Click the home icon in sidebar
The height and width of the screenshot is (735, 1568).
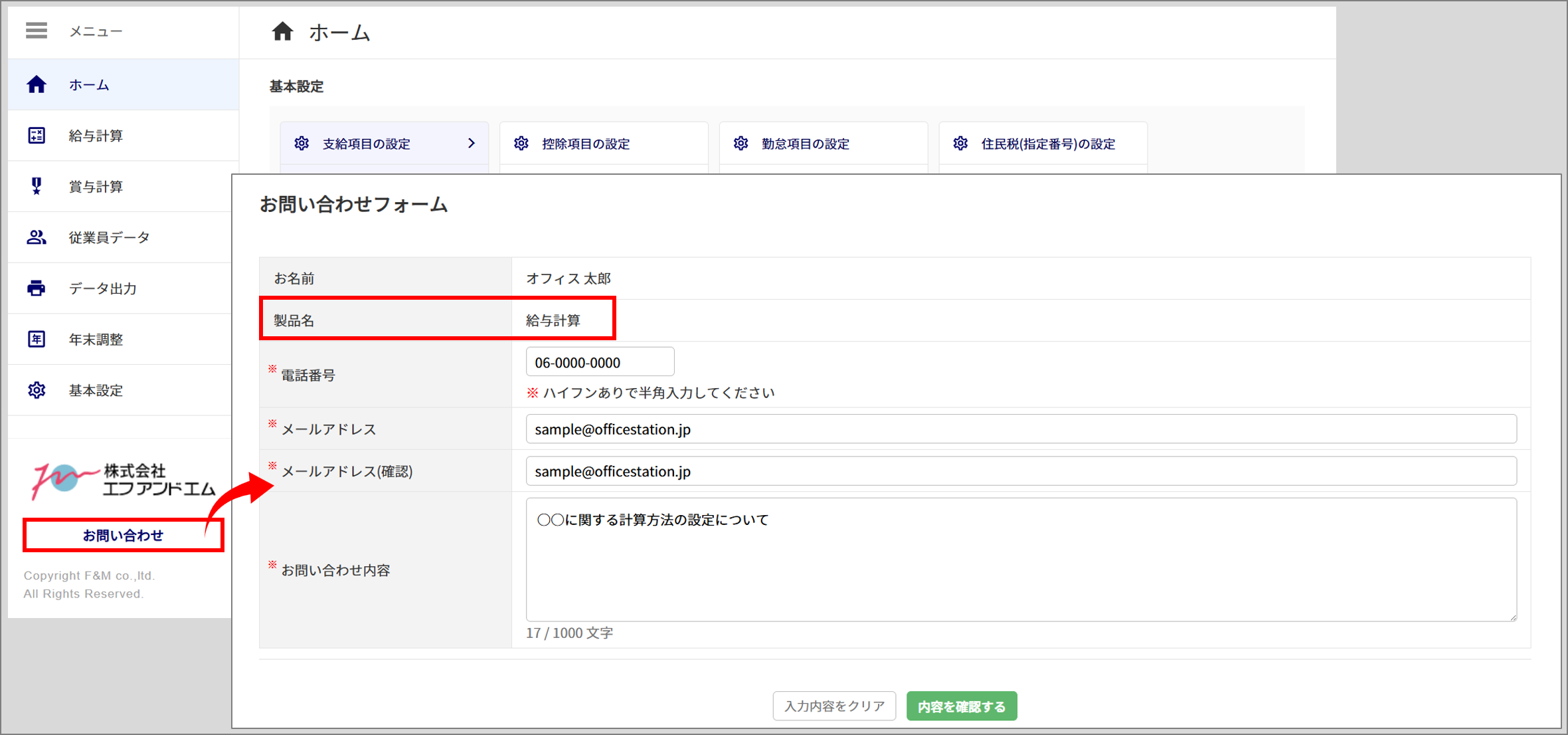point(37,84)
